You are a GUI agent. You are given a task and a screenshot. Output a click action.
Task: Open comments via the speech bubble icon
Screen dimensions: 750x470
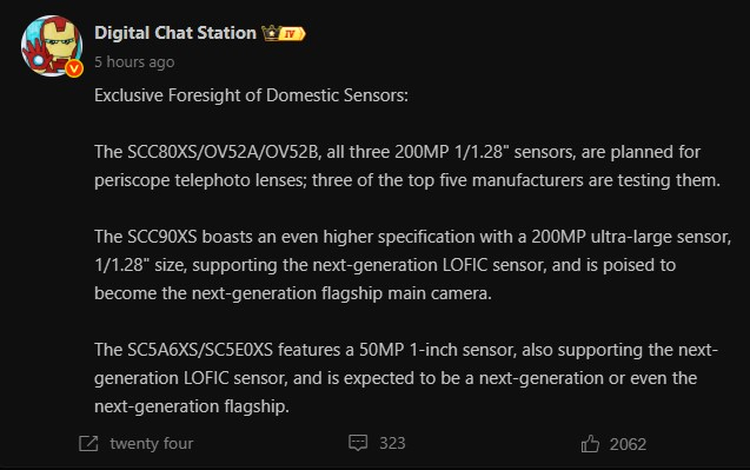tap(357, 443)
